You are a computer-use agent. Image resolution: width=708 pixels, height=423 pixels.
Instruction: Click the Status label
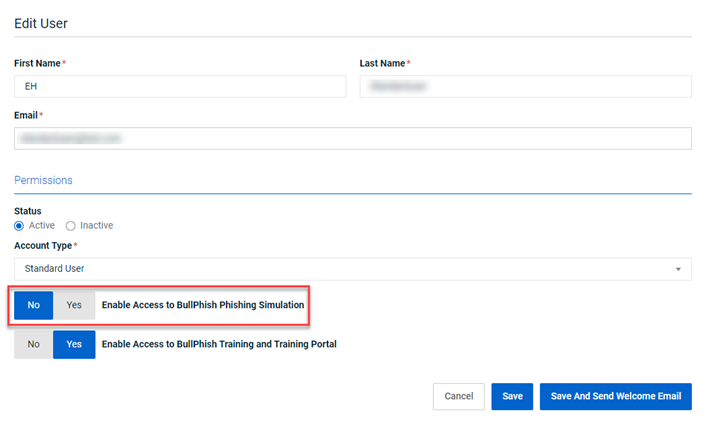click(x=28, y=211)
